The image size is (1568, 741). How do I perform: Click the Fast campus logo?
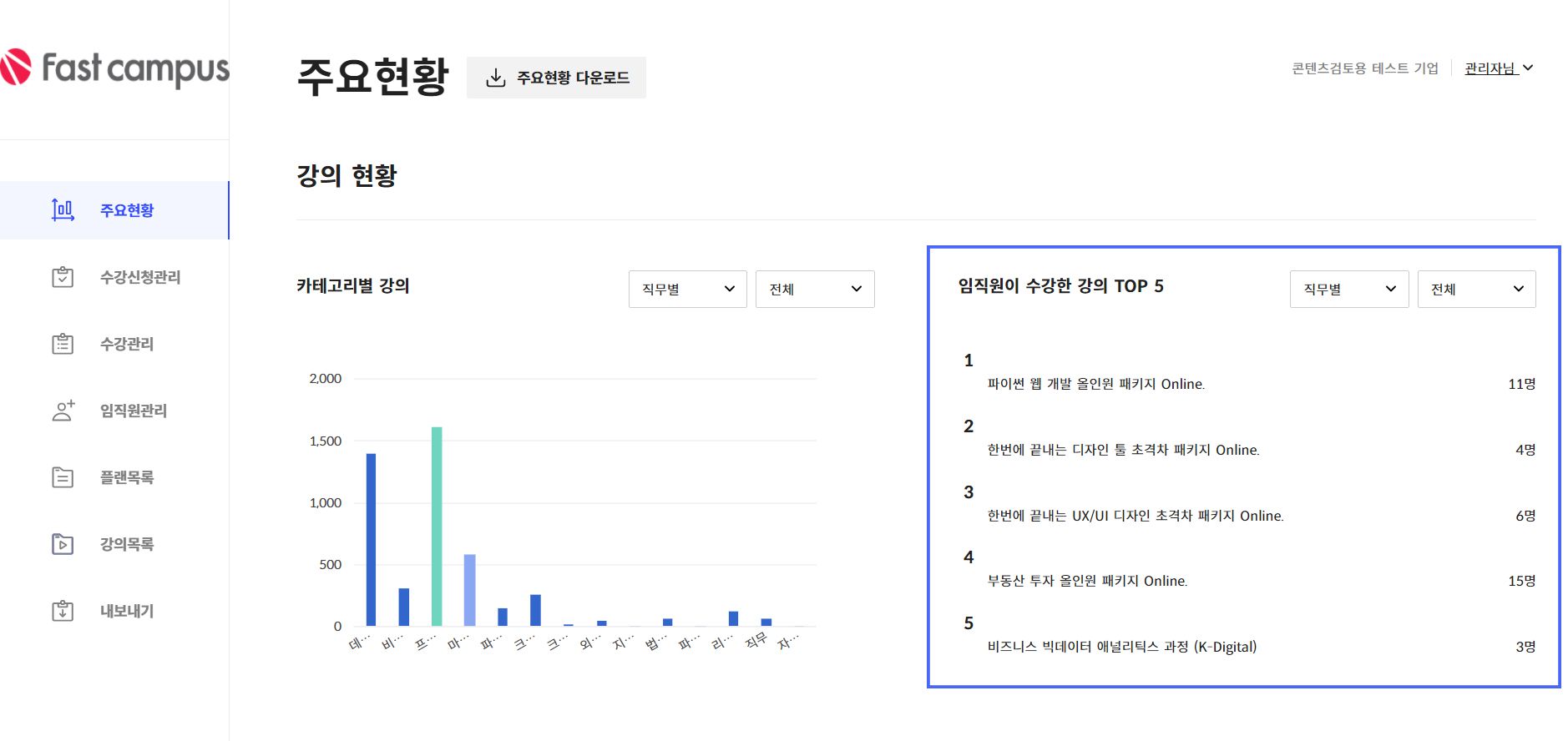point(114,68)
